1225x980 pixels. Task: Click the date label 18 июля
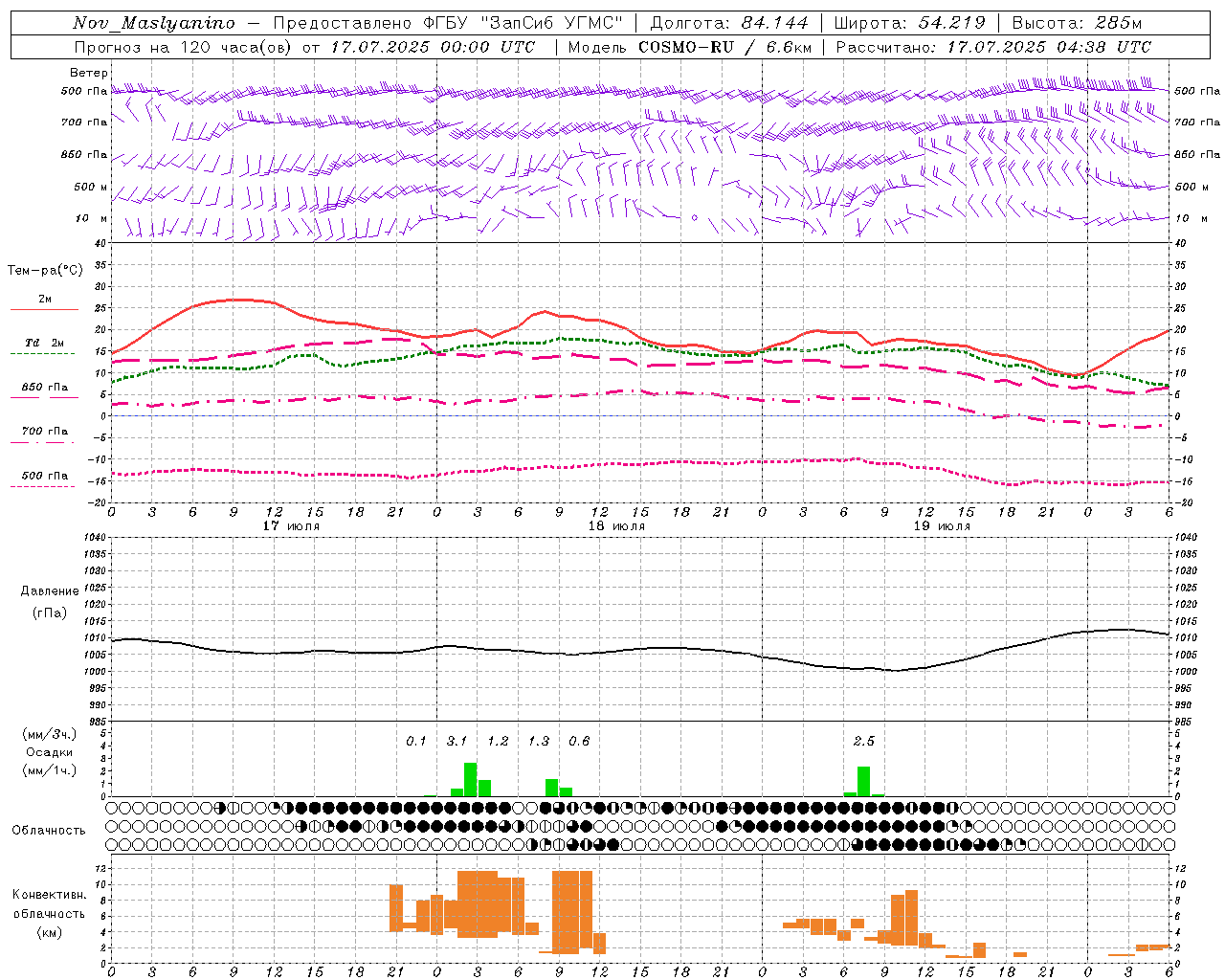click(x=616, y=526)
